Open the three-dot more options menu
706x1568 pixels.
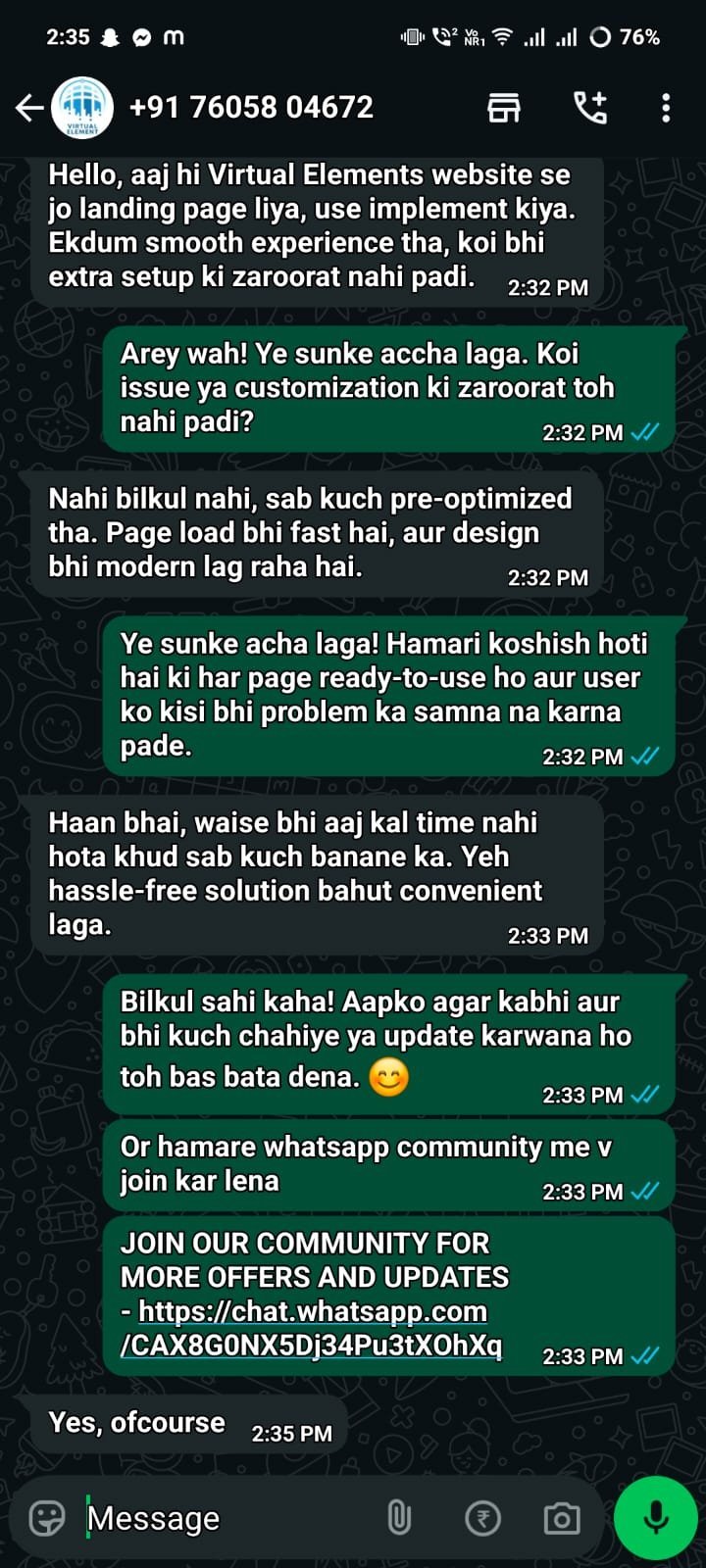(666, 108)
